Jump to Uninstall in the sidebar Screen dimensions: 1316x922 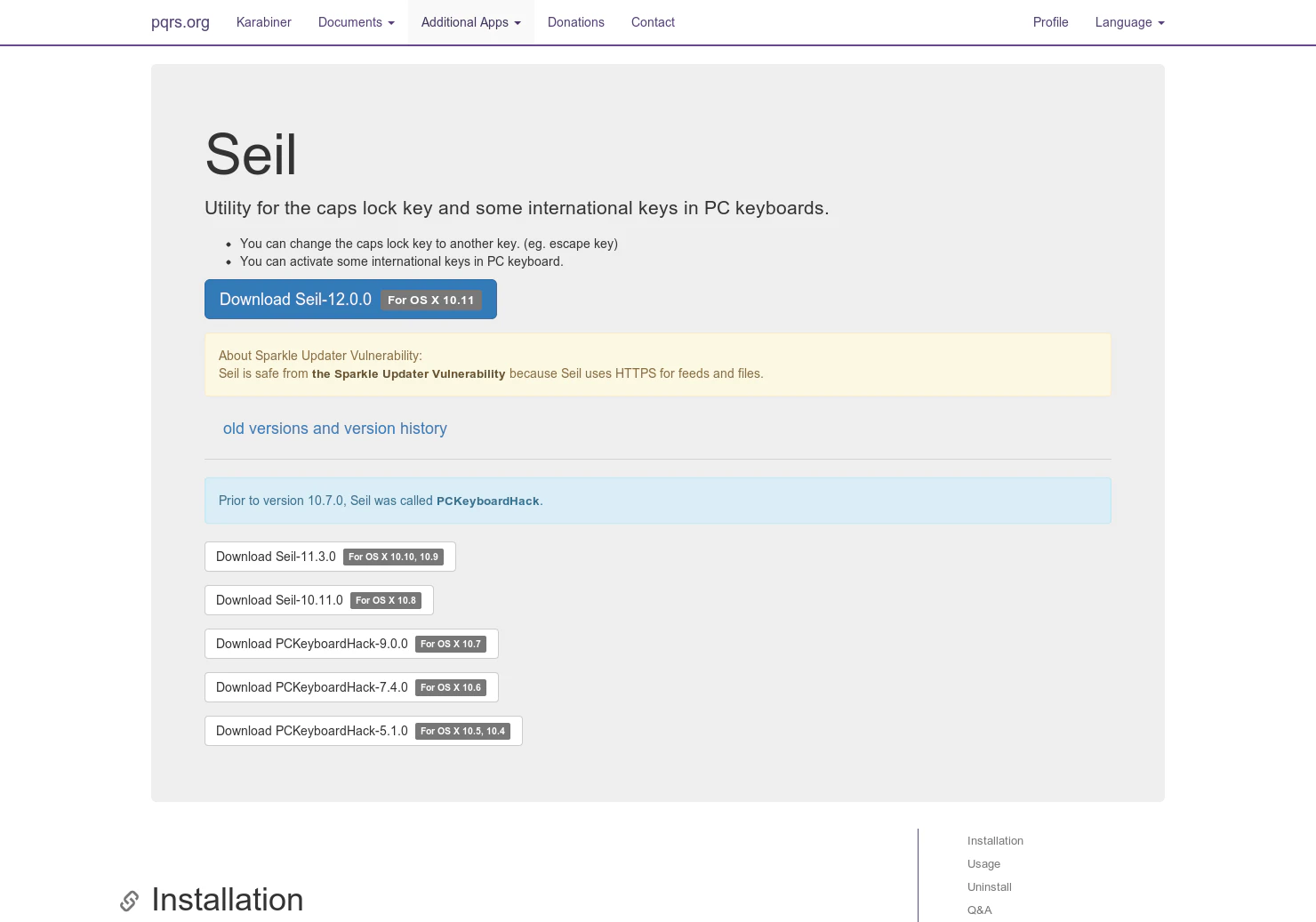coord(990,887)
